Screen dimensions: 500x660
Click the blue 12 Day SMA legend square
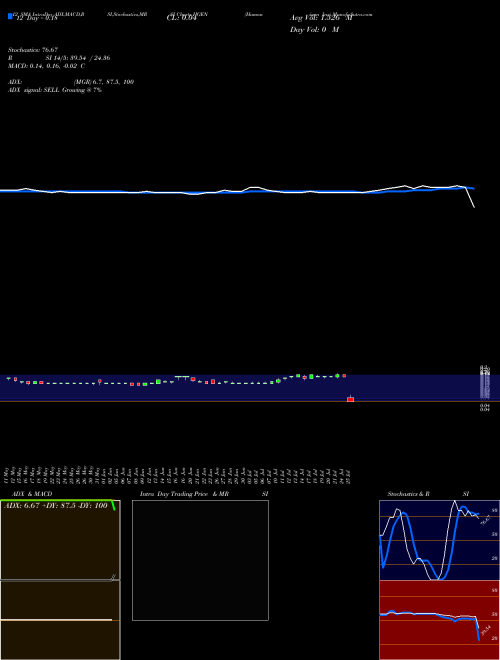pyautogui.click(x=10, y=16)
